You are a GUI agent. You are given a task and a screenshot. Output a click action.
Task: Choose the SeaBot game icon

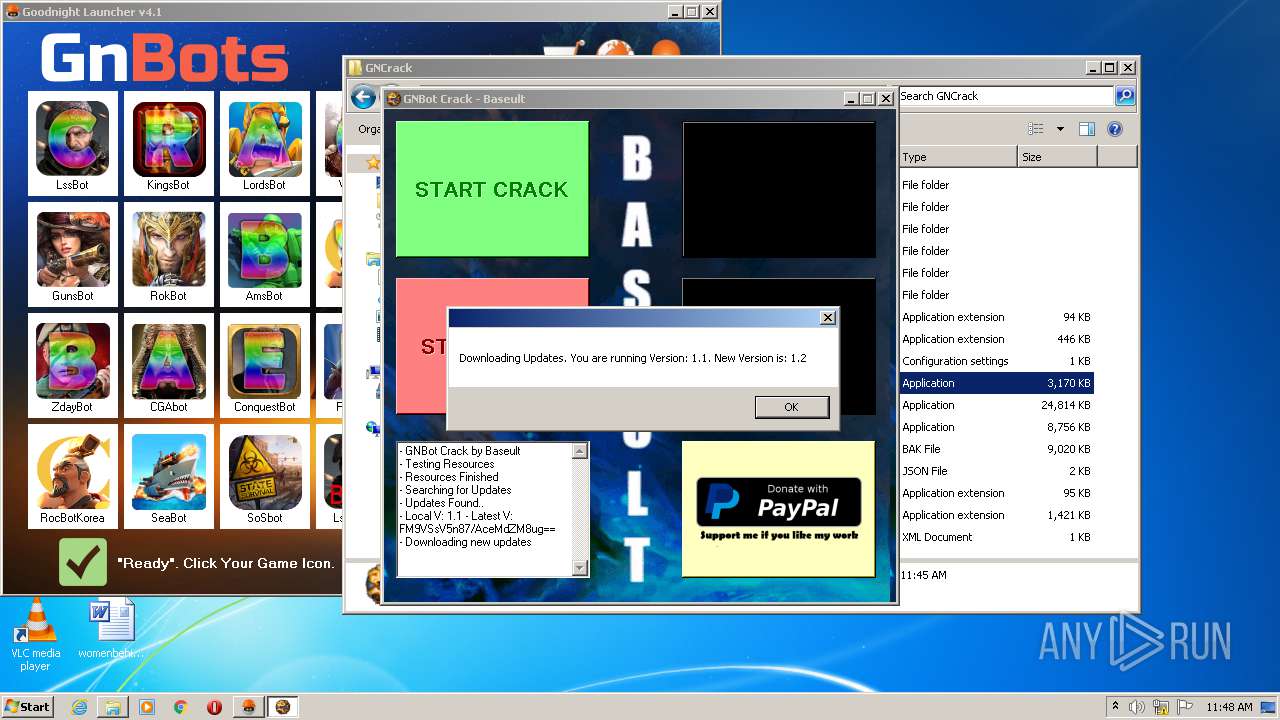click(x=168, y=475)
